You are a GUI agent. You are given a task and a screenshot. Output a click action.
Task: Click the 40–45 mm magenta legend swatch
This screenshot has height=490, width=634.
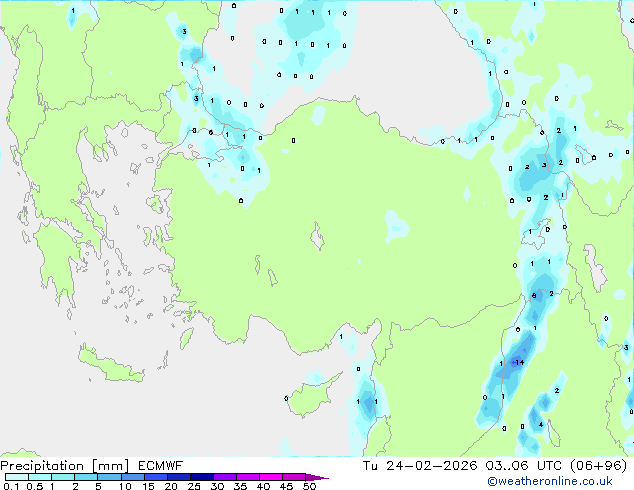coord(271,477)
